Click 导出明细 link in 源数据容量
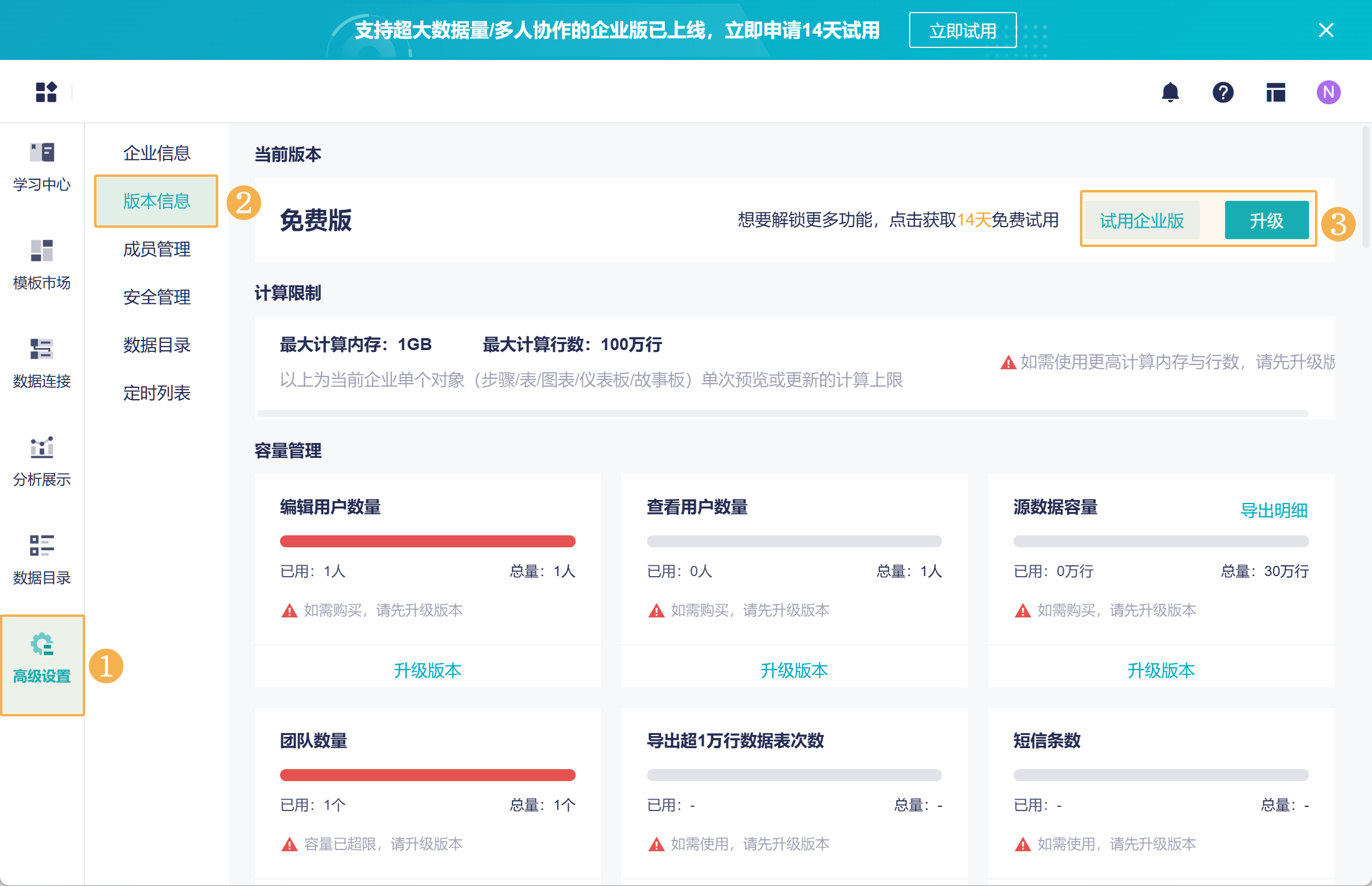Image resolution: width=1372 pixels, height=886 pixels. click(x=1274, y=510)
